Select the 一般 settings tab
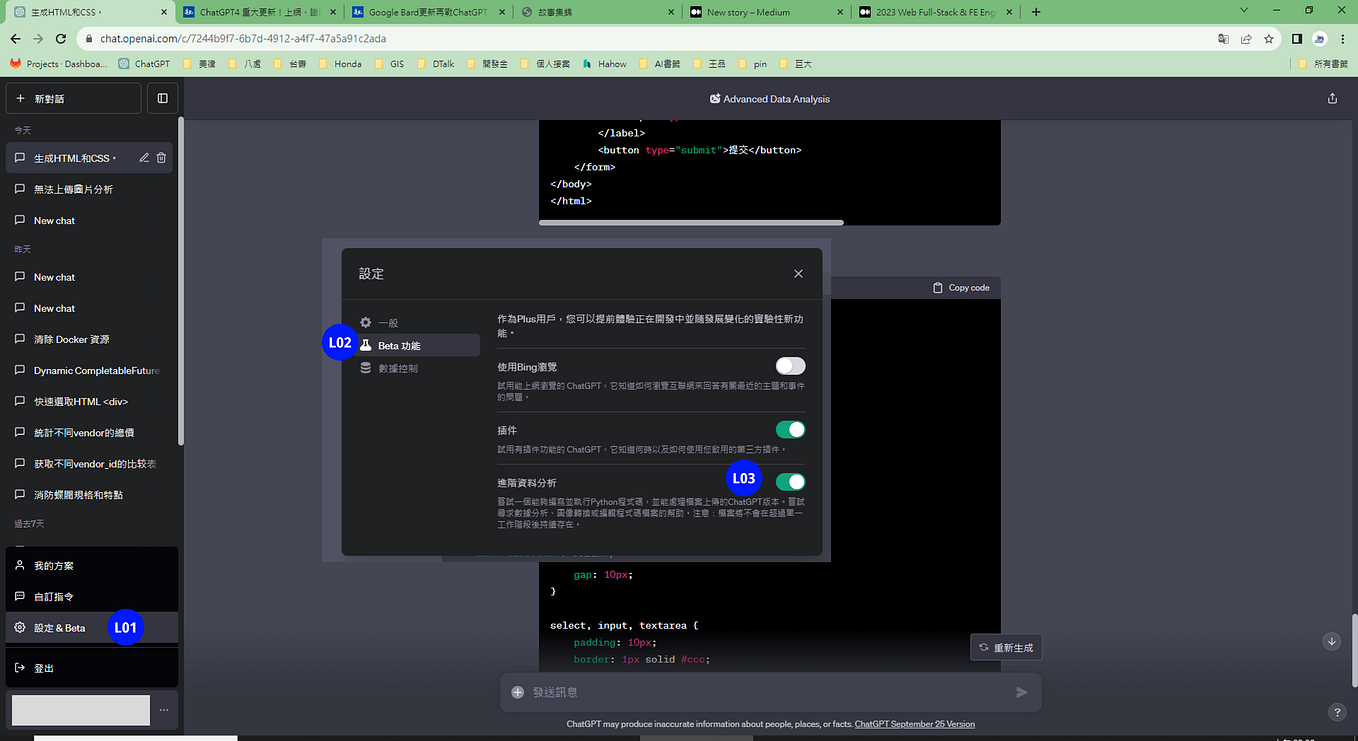The width and height of the screenshot is (1358, 741). pos(417,322)
